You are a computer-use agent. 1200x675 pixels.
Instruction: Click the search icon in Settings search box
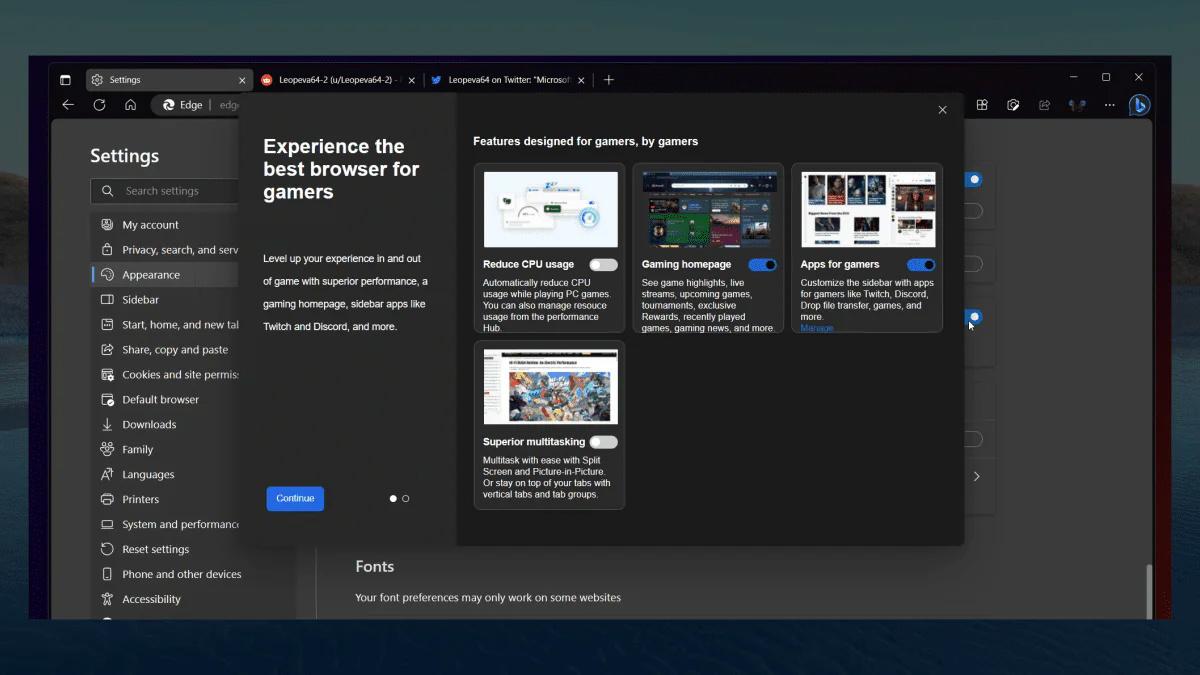(x=107, y=191)
